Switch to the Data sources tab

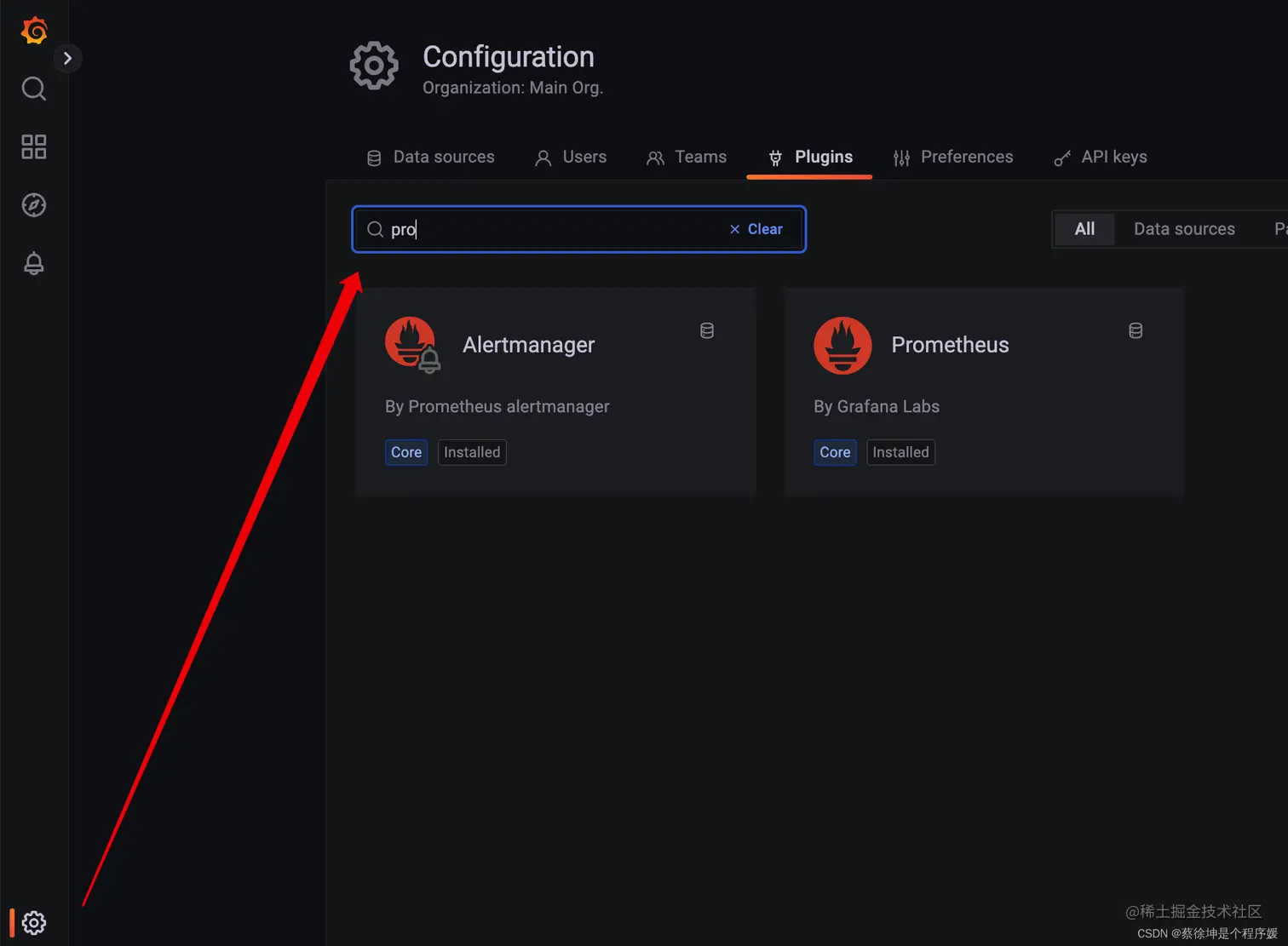[431, 158]
